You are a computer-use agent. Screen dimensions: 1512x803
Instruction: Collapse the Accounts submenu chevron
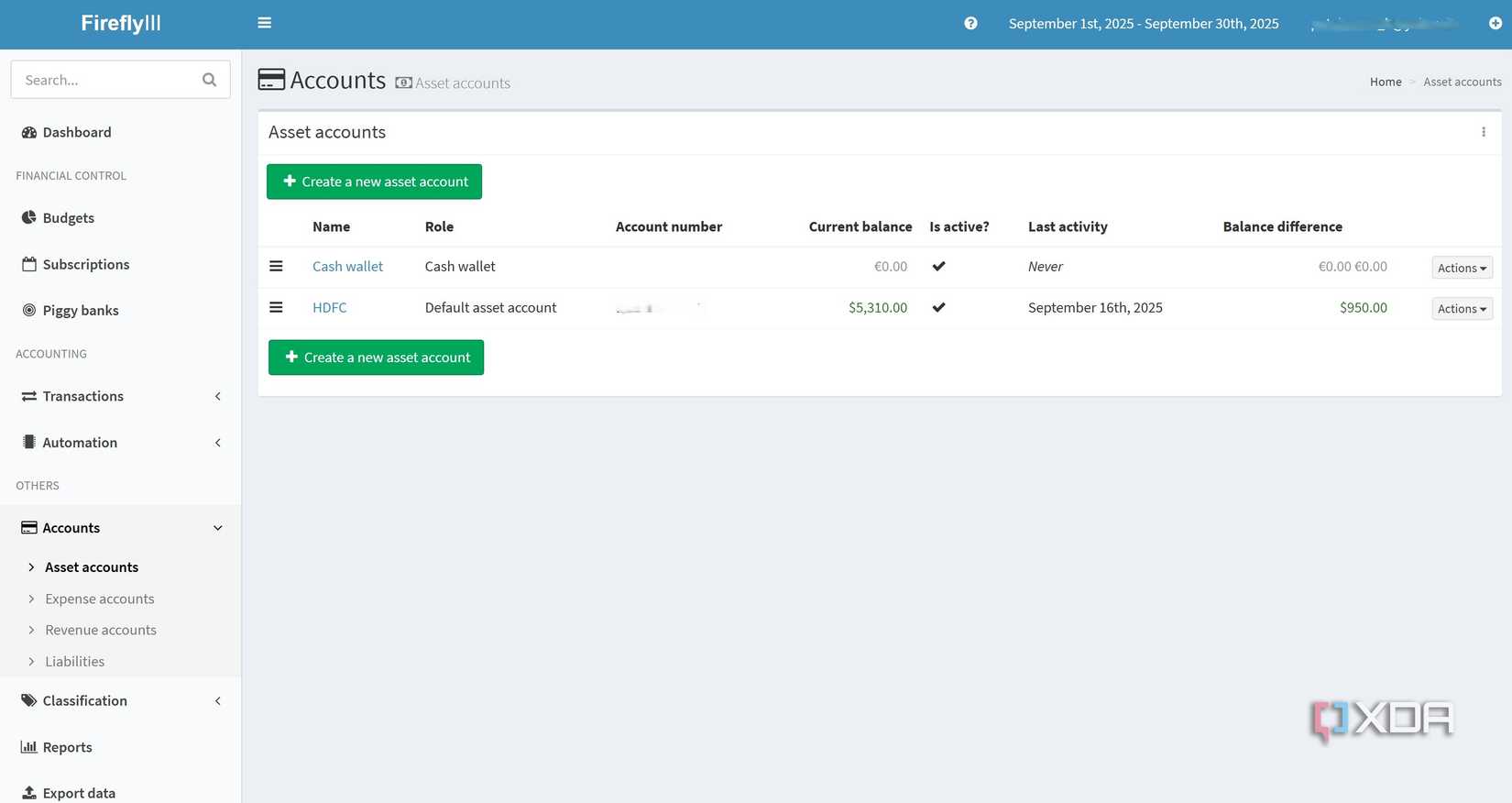[x=218, y=528]
